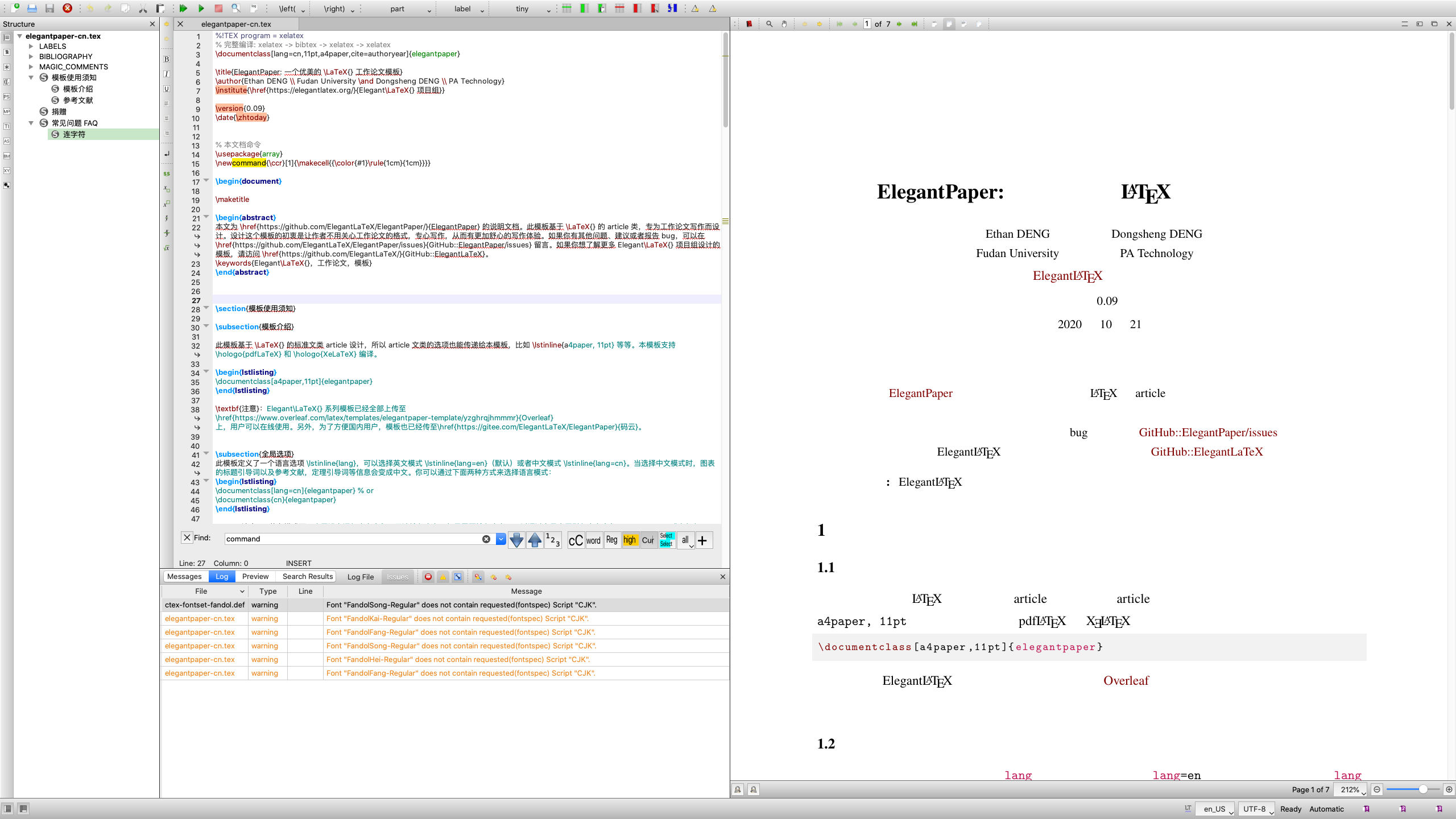Enable case-sensitive search with the cC toggle
The height and width of the screenshot is (819, 1456).
click(575, 540)
